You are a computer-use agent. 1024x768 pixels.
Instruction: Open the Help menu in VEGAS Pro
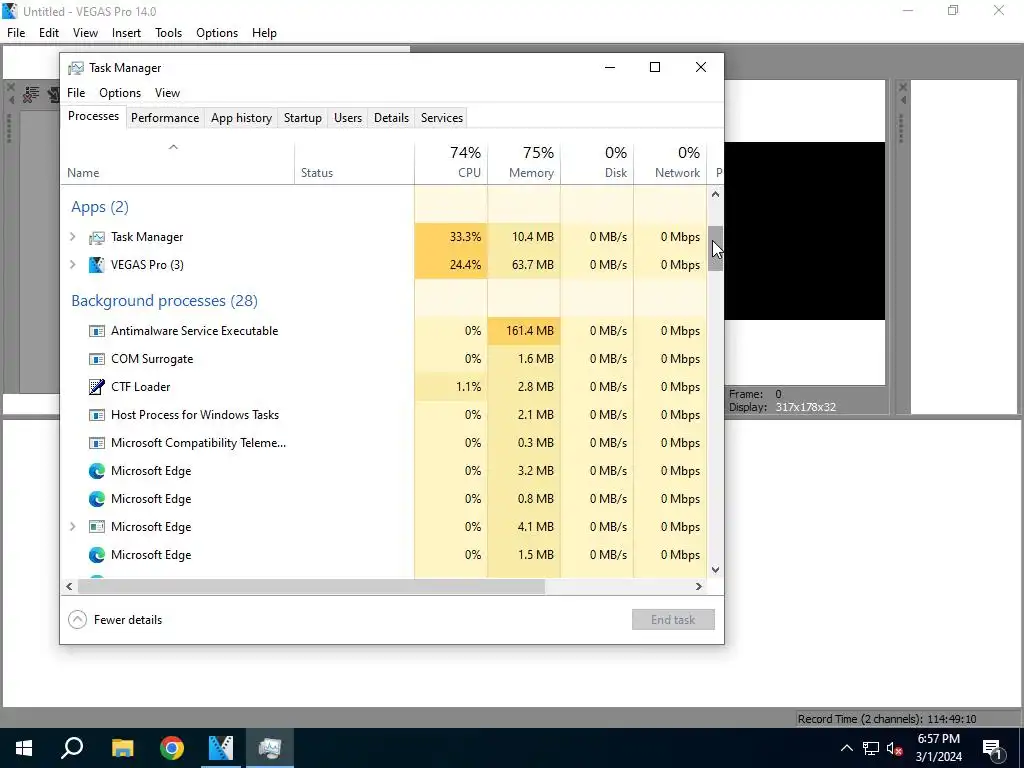(264, 33)
